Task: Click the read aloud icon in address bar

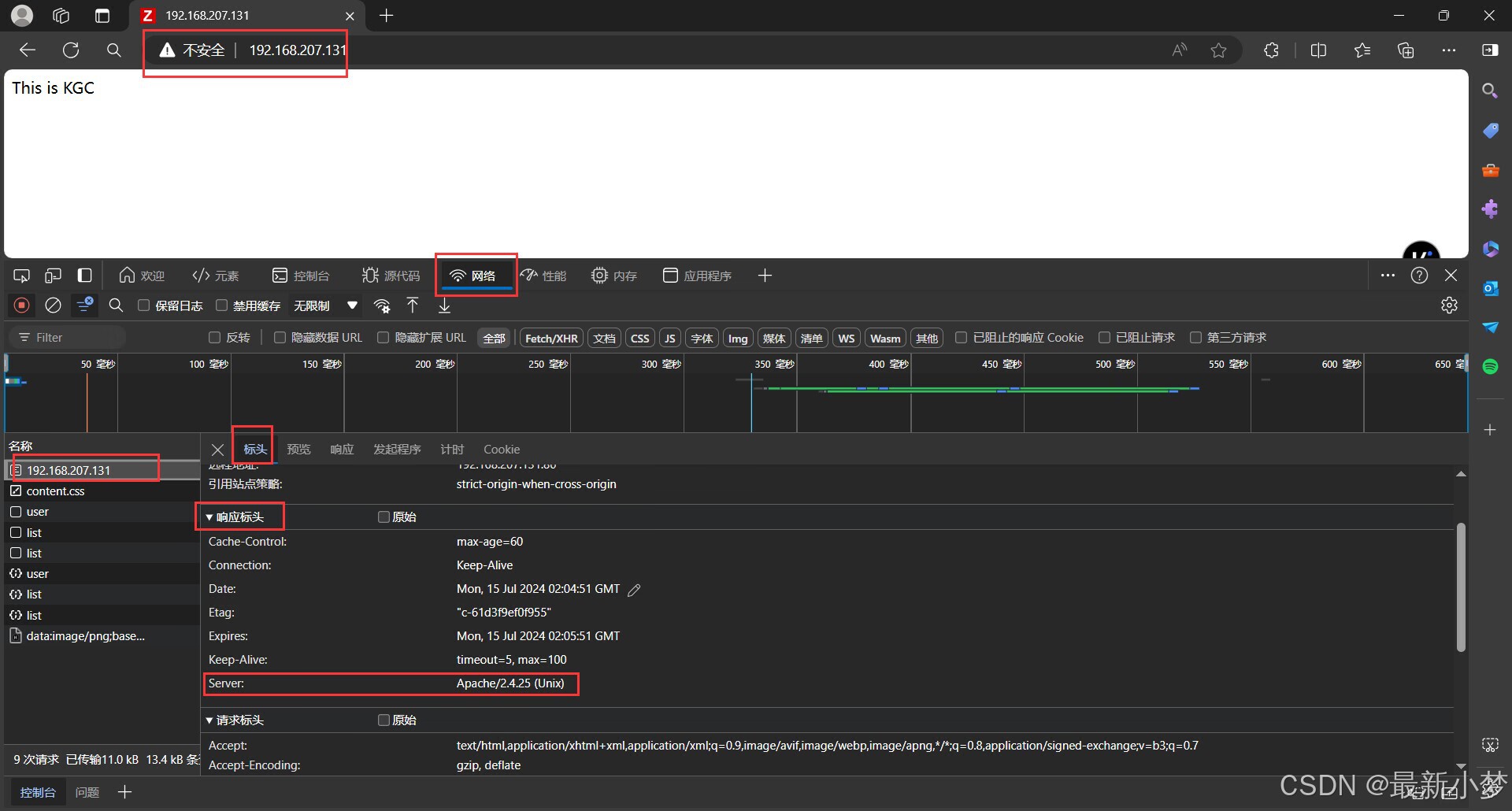Action: [x=1179, y=50]
